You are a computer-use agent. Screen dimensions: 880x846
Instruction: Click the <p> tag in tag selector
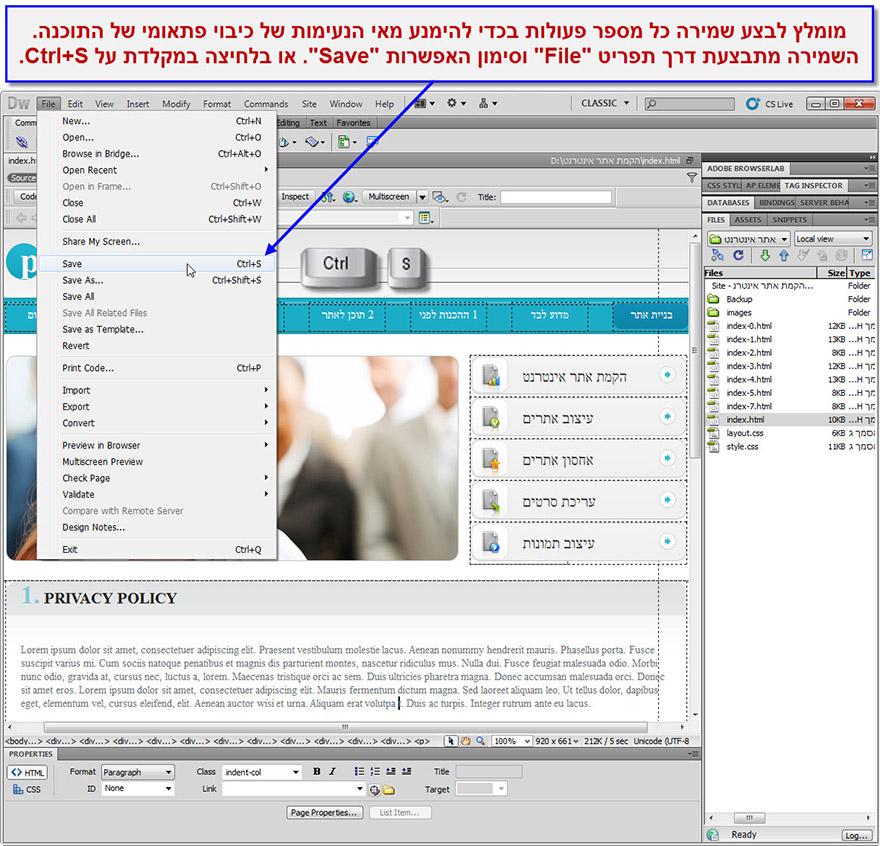422,741
